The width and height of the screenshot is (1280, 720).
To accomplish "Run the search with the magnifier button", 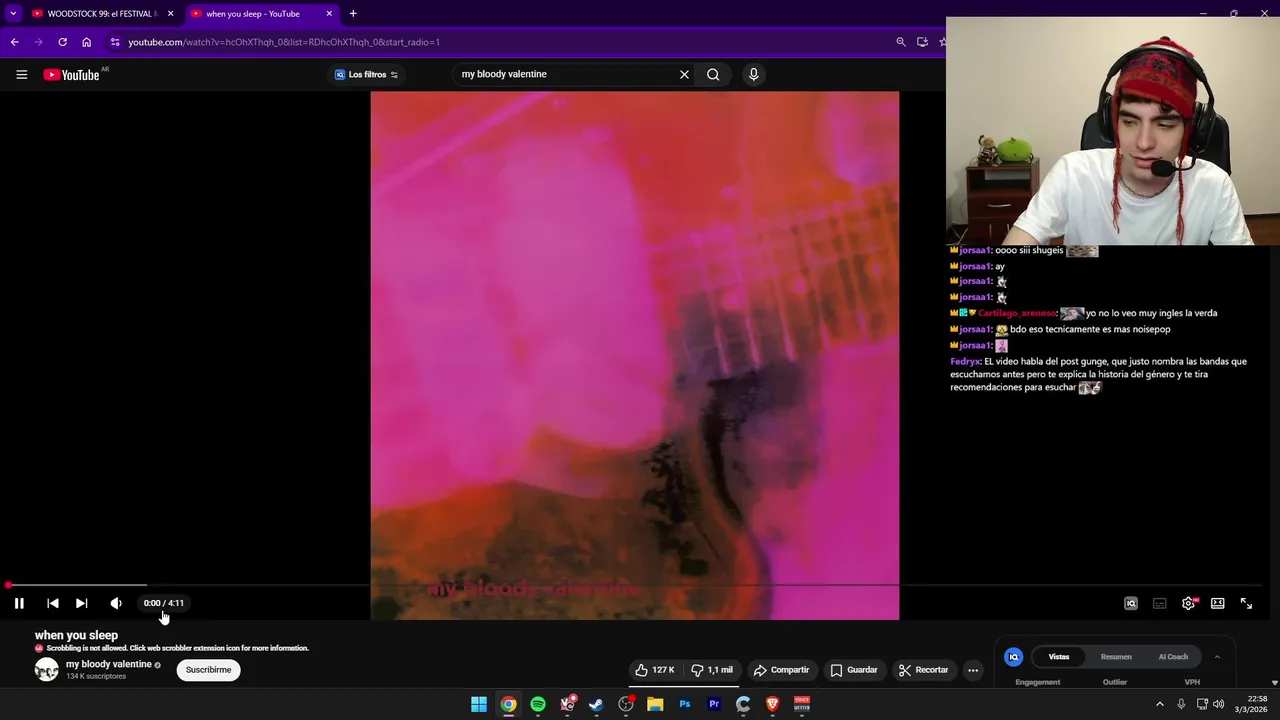I will coord(713,74).
